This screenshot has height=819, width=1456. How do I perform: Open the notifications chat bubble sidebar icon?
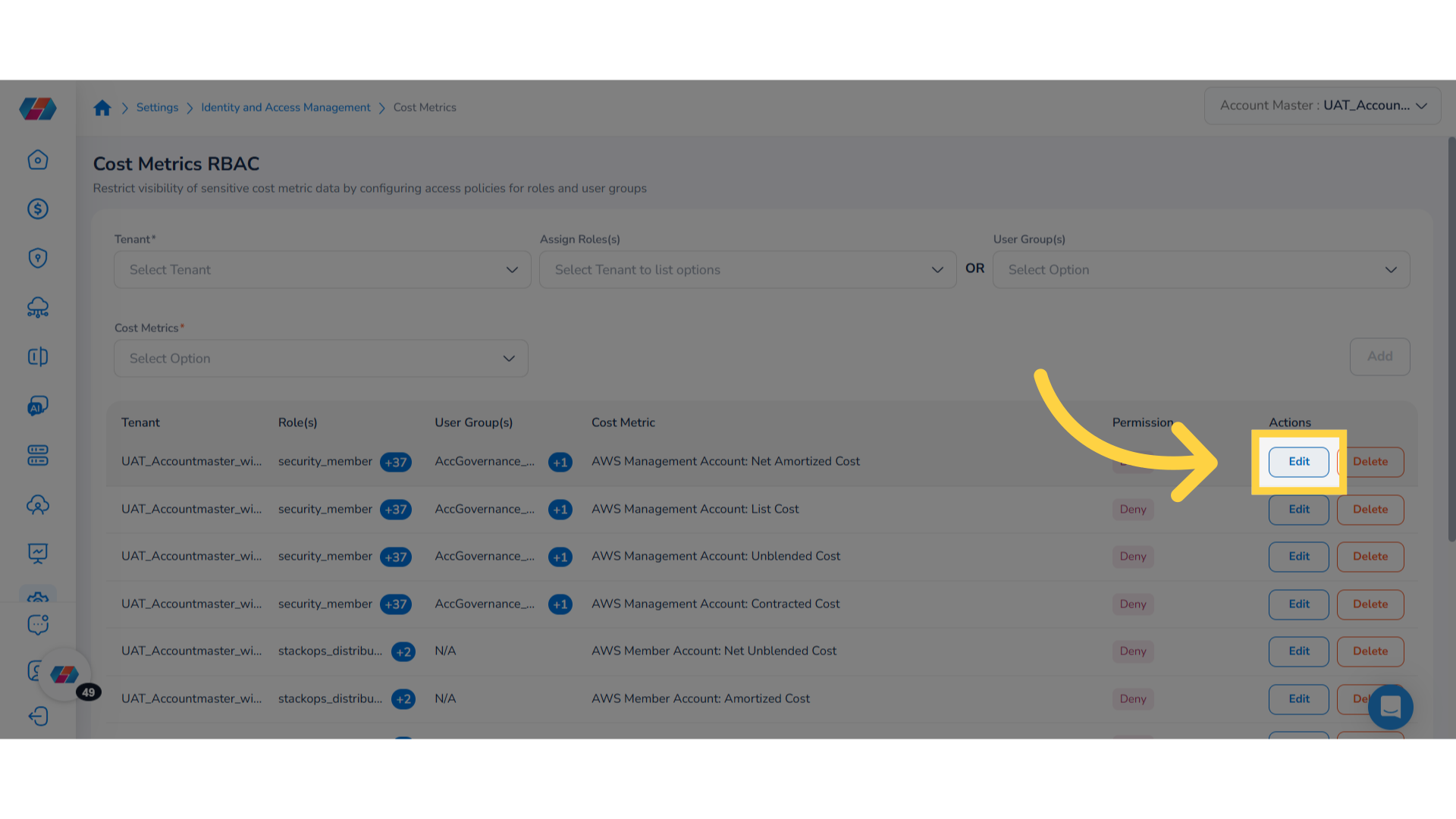pyautogui.click(x=38, y=625)
